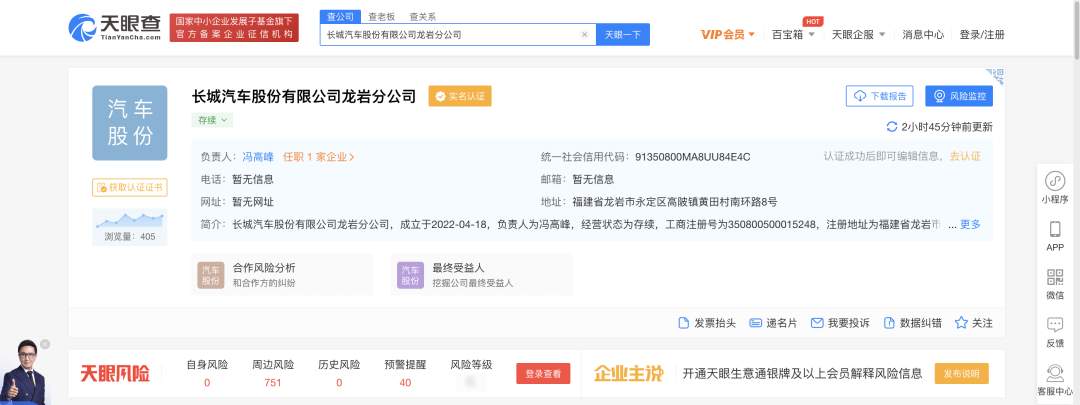Screen dimensions: 1080x405
Task: Click the 发布说明 yellow button
Action: (x=962, y=374)
